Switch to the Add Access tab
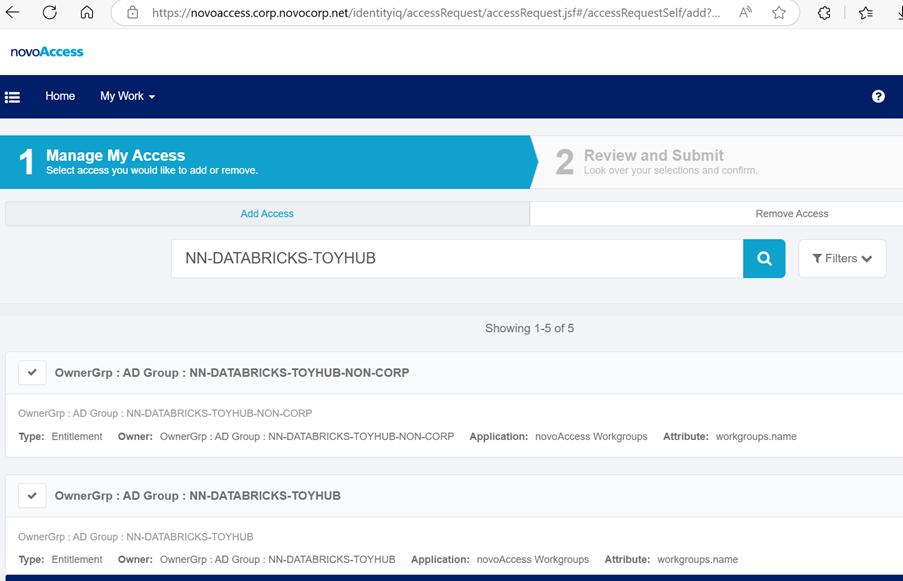The image size is (903, 581). 267,214
